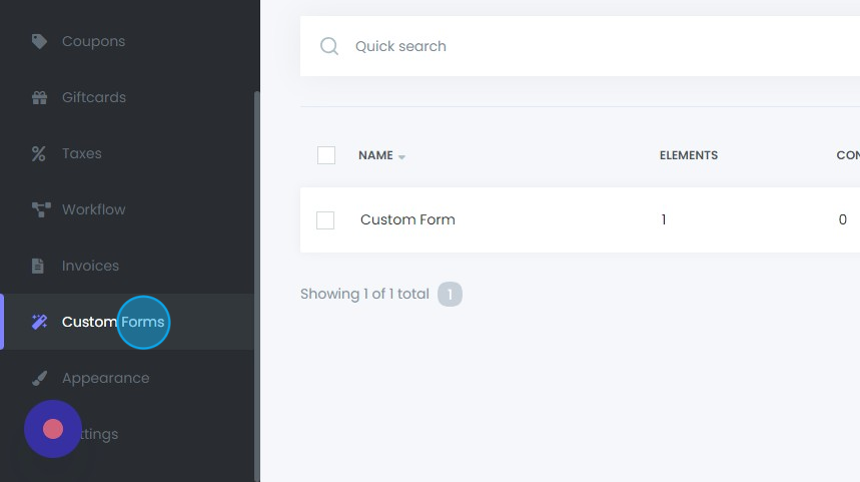This screenshot has width=860, height=482.
Task: Click the Custom Forms magic wand icon
Action: 39,322
